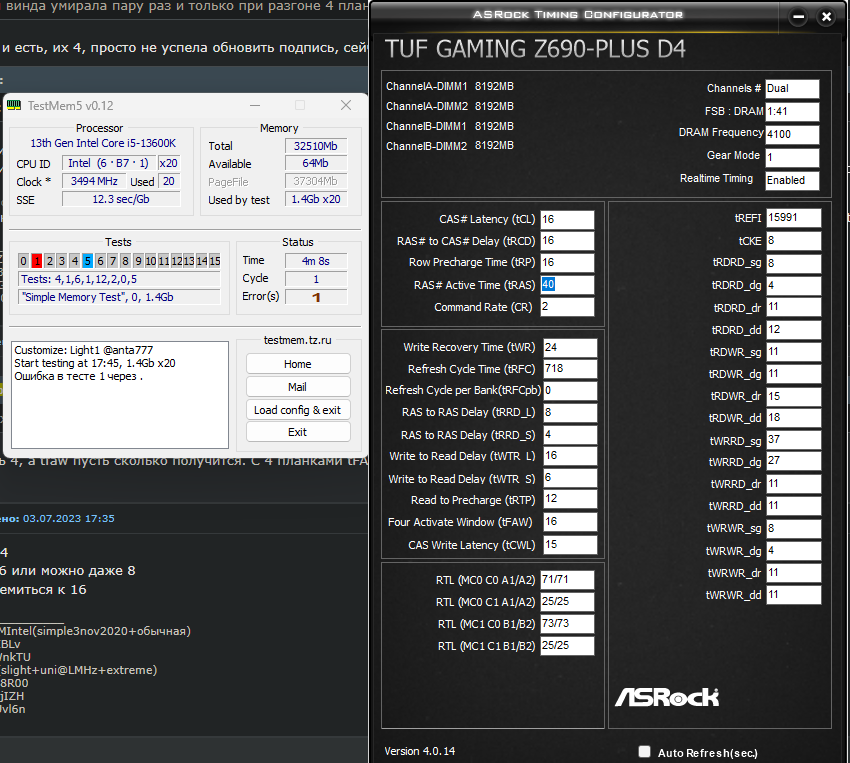
Task: Click the processor name 13th Gen Intel Core i5-13600K
Action: [x=103, y=144]
